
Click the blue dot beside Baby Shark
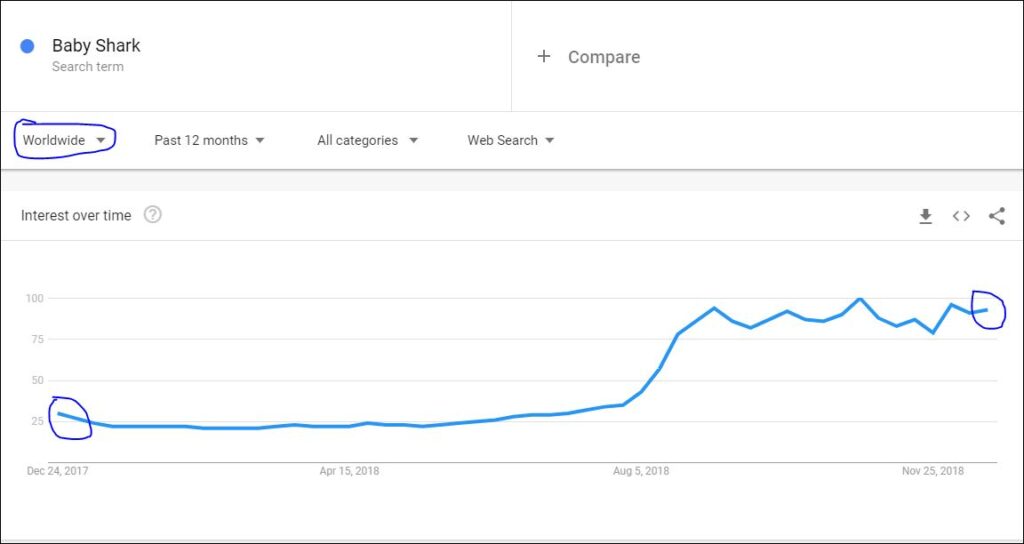[28, 46]
